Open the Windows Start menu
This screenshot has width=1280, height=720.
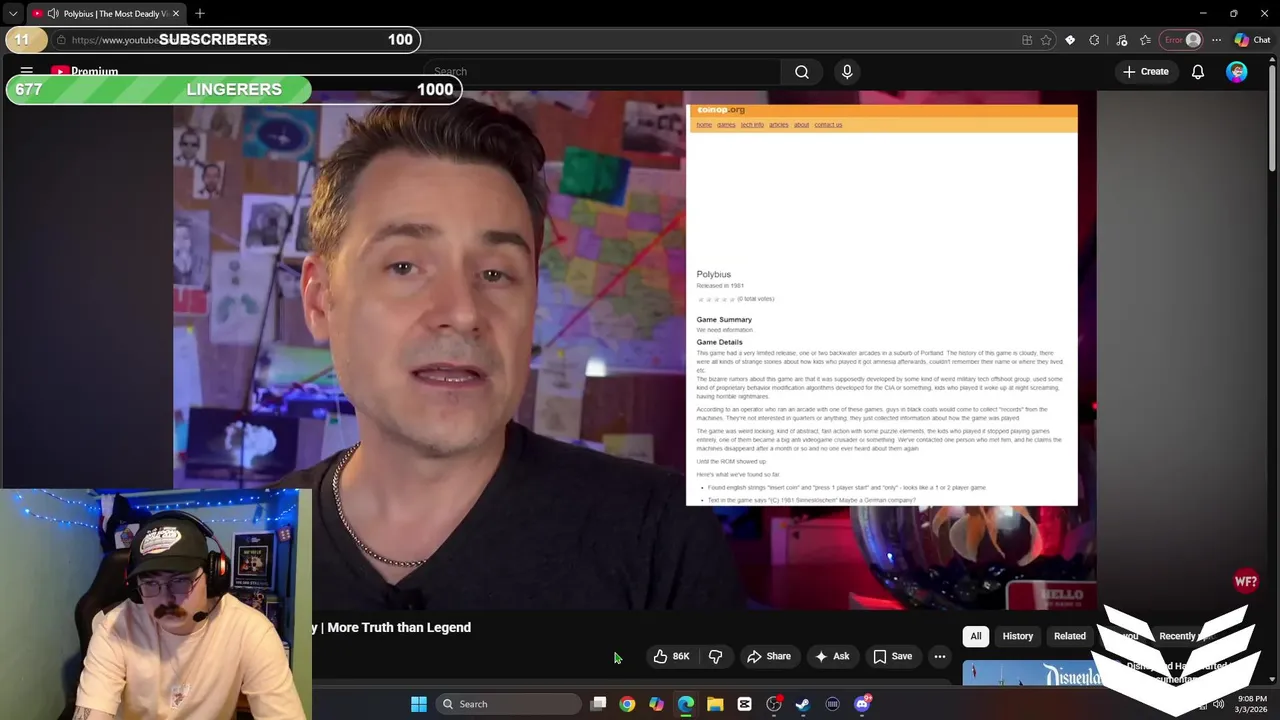click(x=419, y=704)
